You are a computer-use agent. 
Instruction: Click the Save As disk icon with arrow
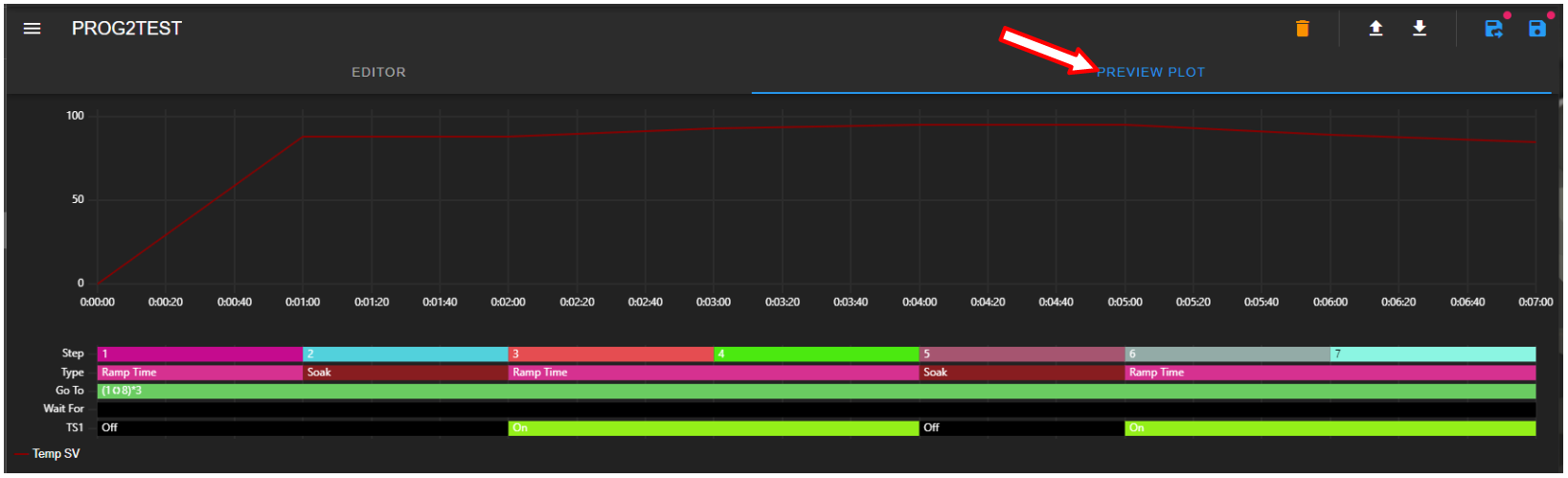1494,29
